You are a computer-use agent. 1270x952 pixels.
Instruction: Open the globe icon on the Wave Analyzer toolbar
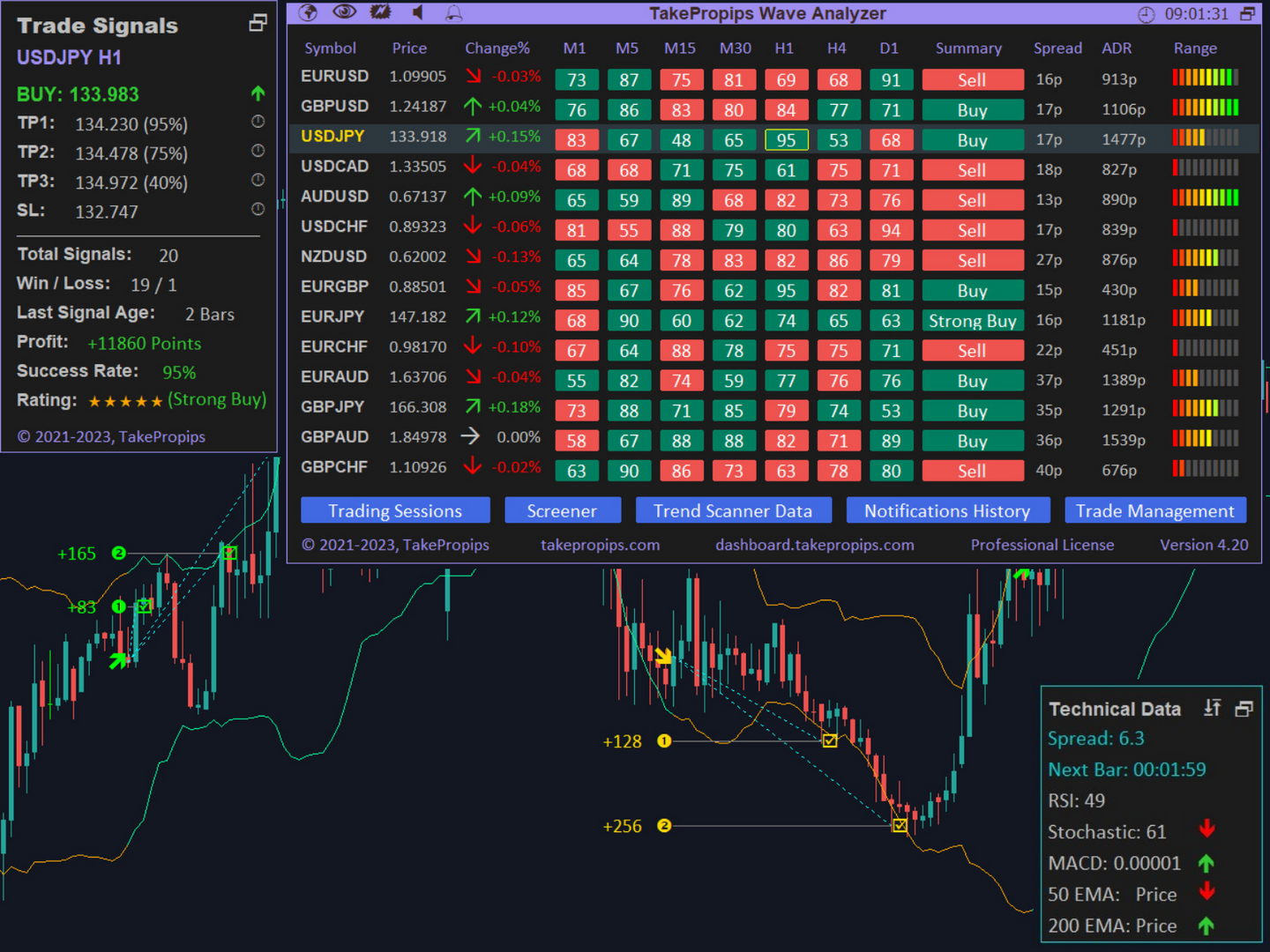click(x=307, y=12)
